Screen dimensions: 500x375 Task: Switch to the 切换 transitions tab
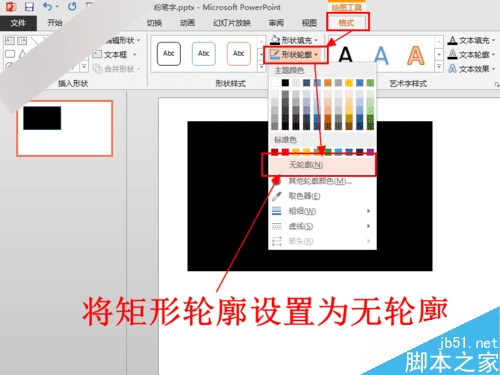[x=154, y=23]
